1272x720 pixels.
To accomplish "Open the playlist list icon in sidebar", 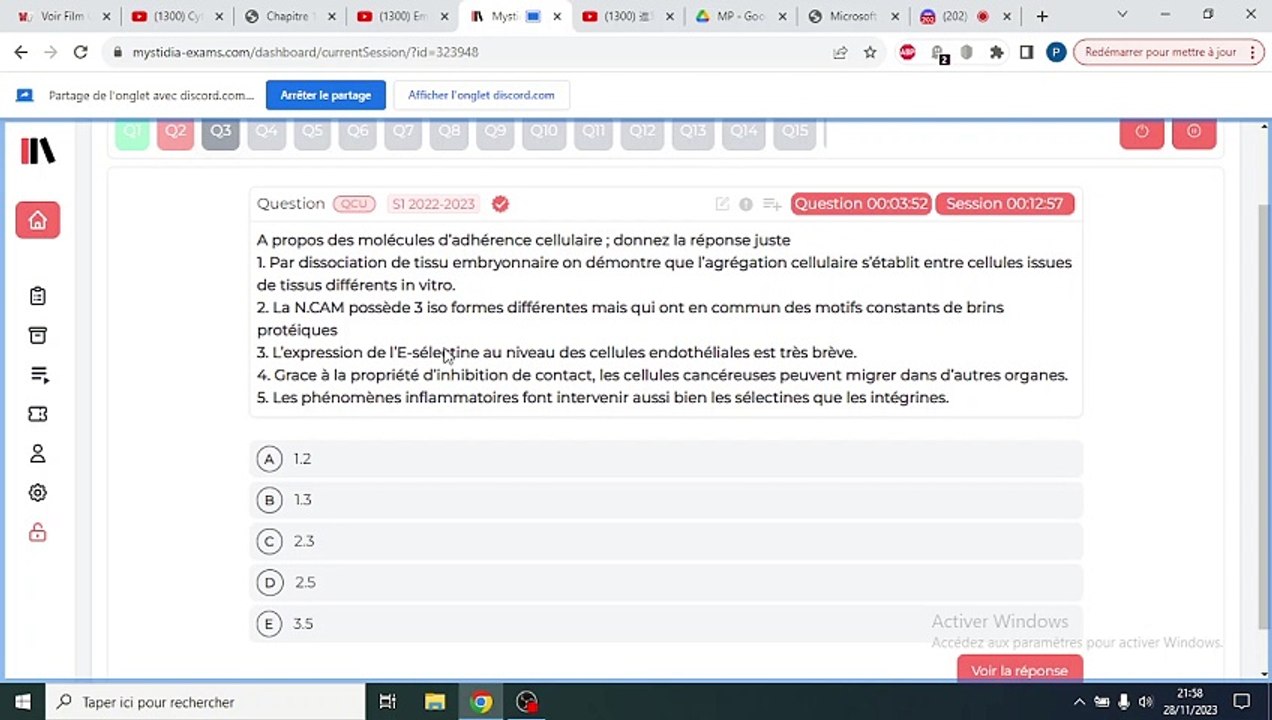I will tap(38, 375).
